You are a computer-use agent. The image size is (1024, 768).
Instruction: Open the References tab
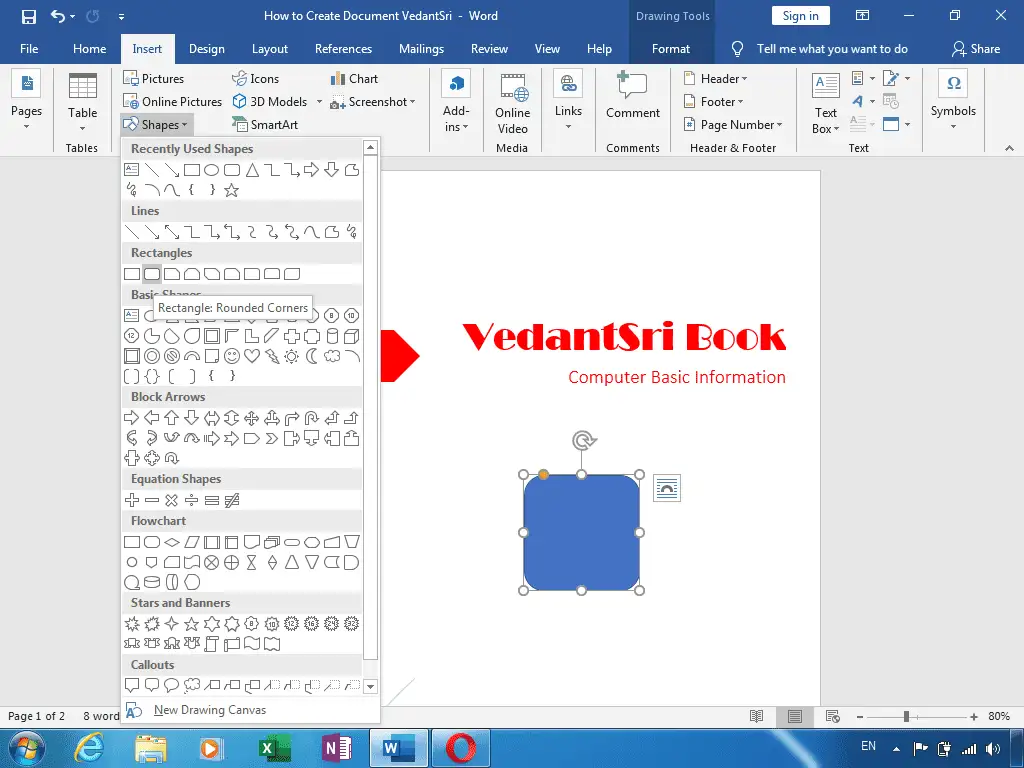click(x=343, y=49)
